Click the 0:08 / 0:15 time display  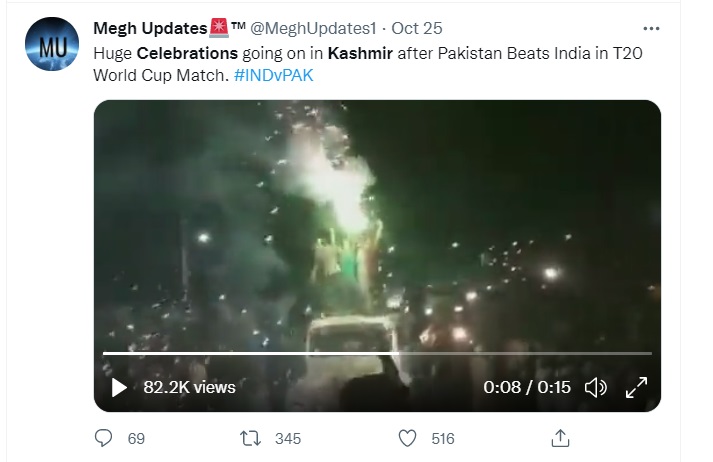[x=526, y=387]
